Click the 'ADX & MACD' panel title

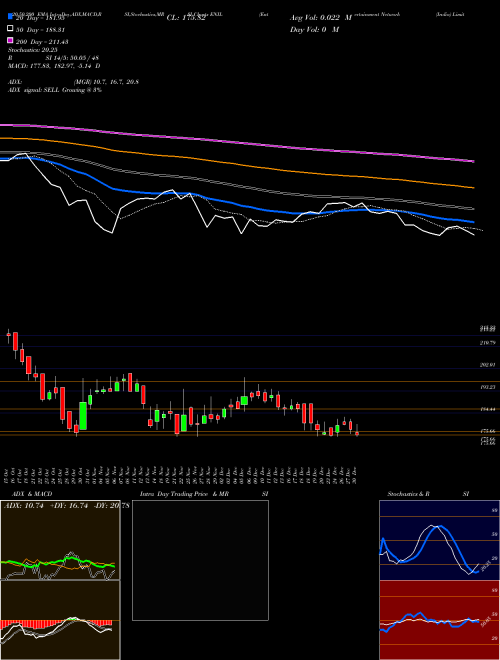[32, 494]
